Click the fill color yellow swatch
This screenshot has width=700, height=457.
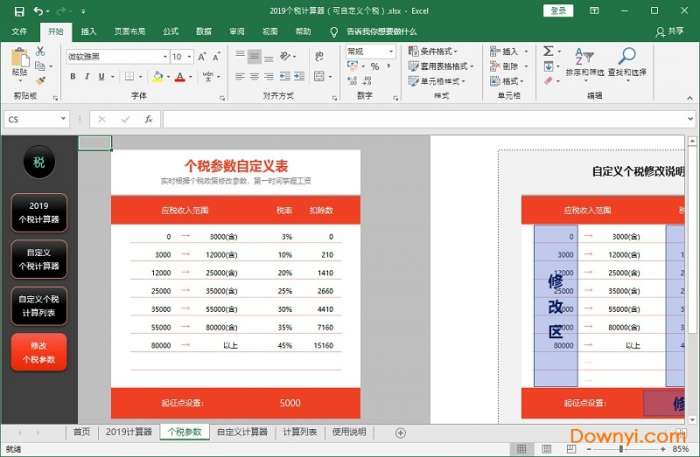pos(157,76)
